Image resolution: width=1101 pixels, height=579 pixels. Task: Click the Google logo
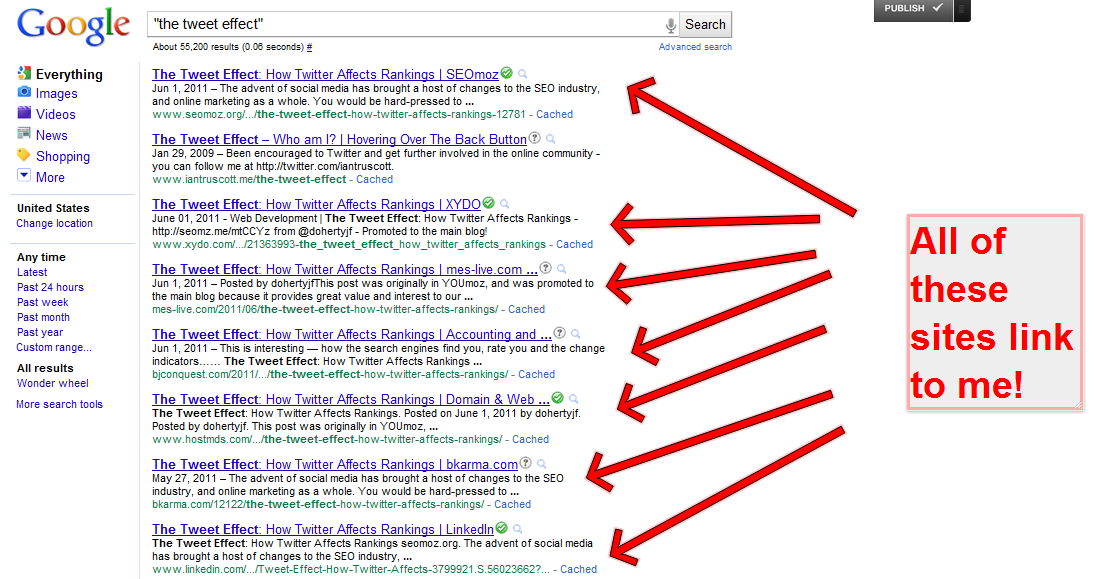coord(74,27)
